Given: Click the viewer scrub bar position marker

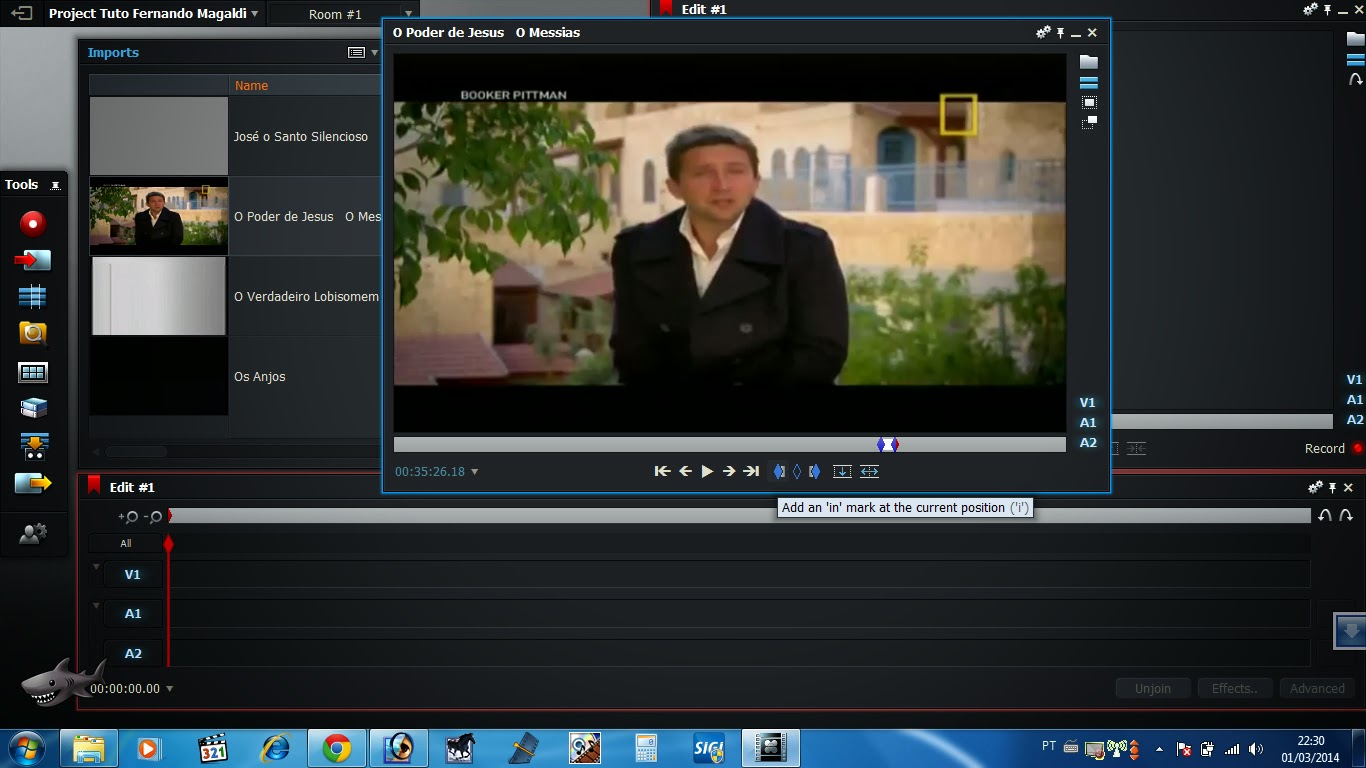Looking at the screenshot, I should (888, 444).
